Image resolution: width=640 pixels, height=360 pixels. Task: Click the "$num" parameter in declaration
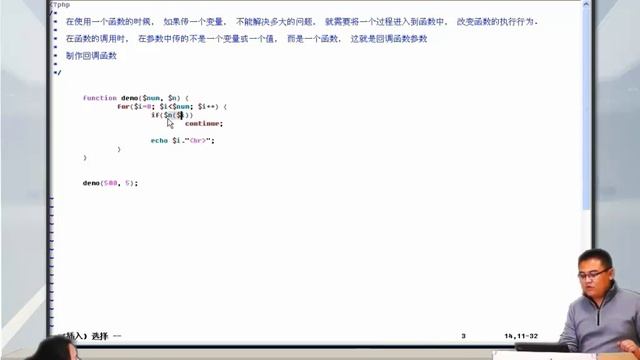[151, 98]
